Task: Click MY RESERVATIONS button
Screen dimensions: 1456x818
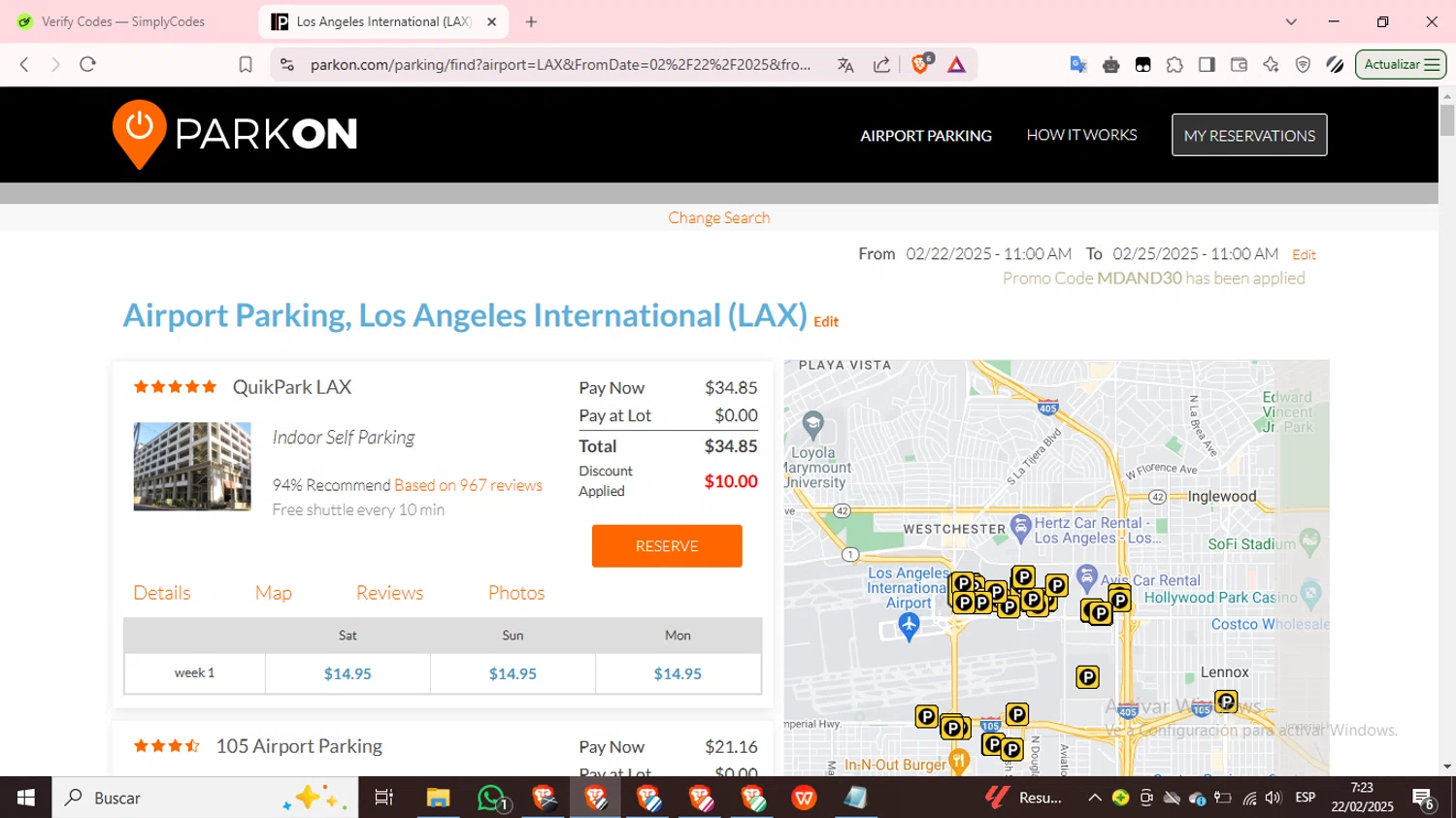Action: pyautogui.click(x=1249, y=135)
